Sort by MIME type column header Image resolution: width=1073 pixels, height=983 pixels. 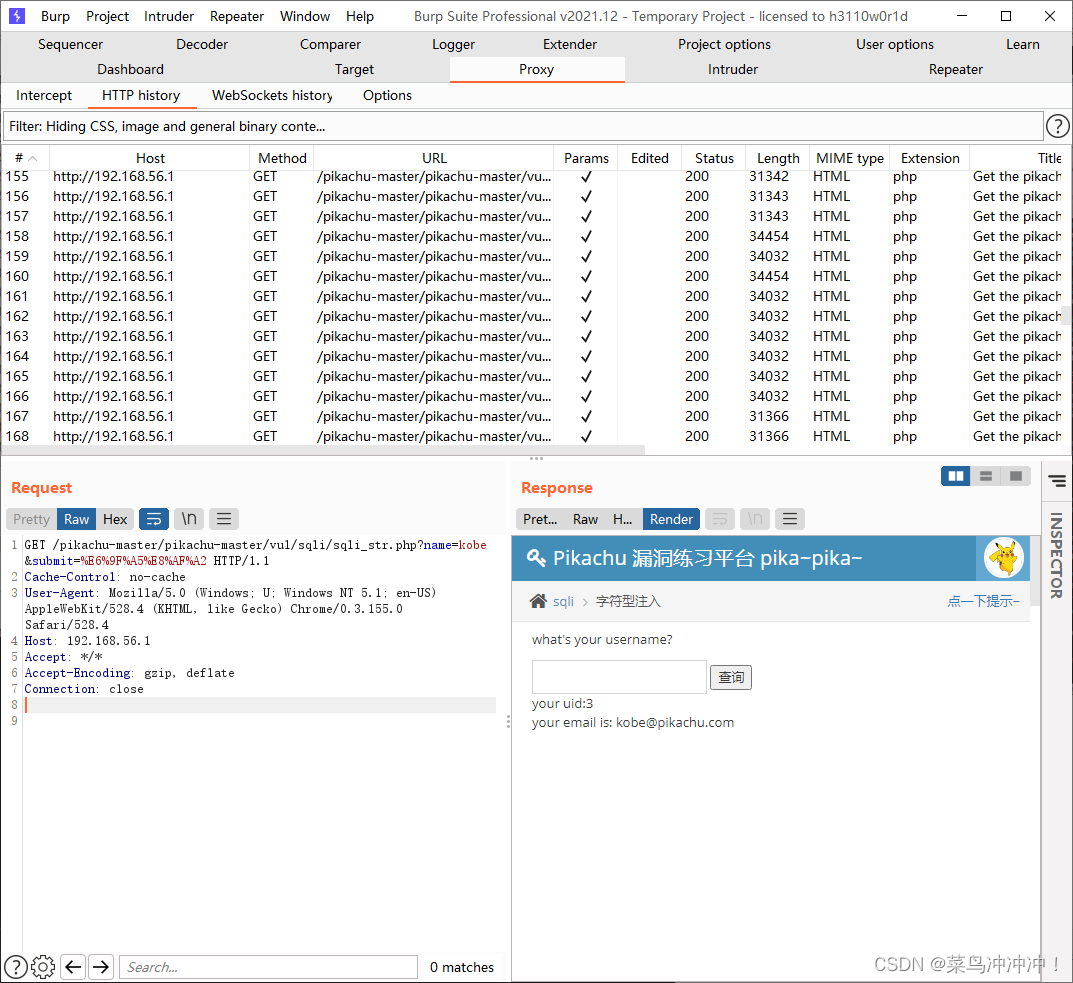coord(850,158)
